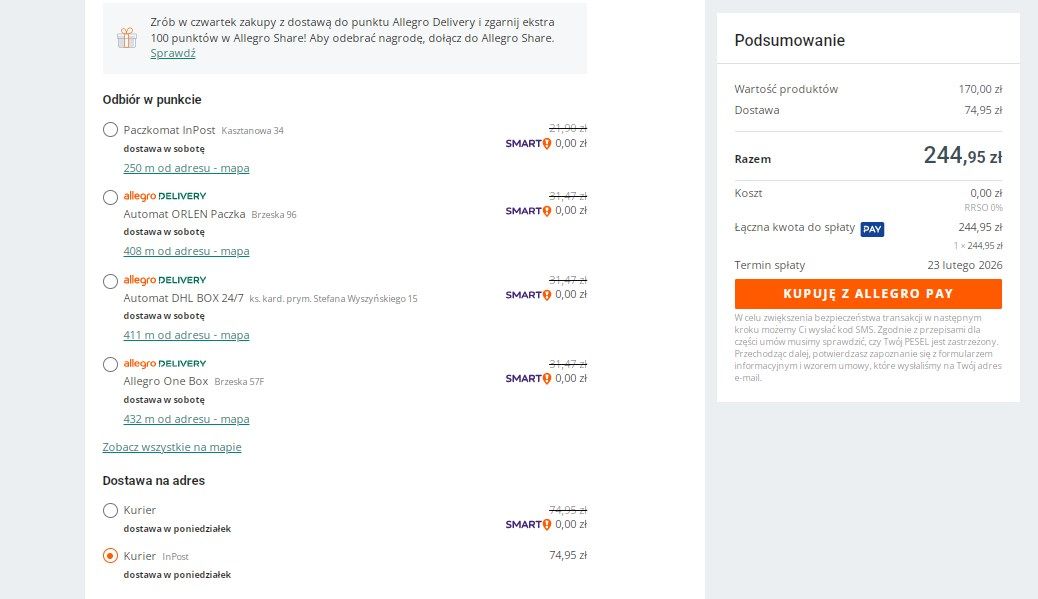Open the 408 m od adresu map link

pyautogui.click(x=186, y=252)
